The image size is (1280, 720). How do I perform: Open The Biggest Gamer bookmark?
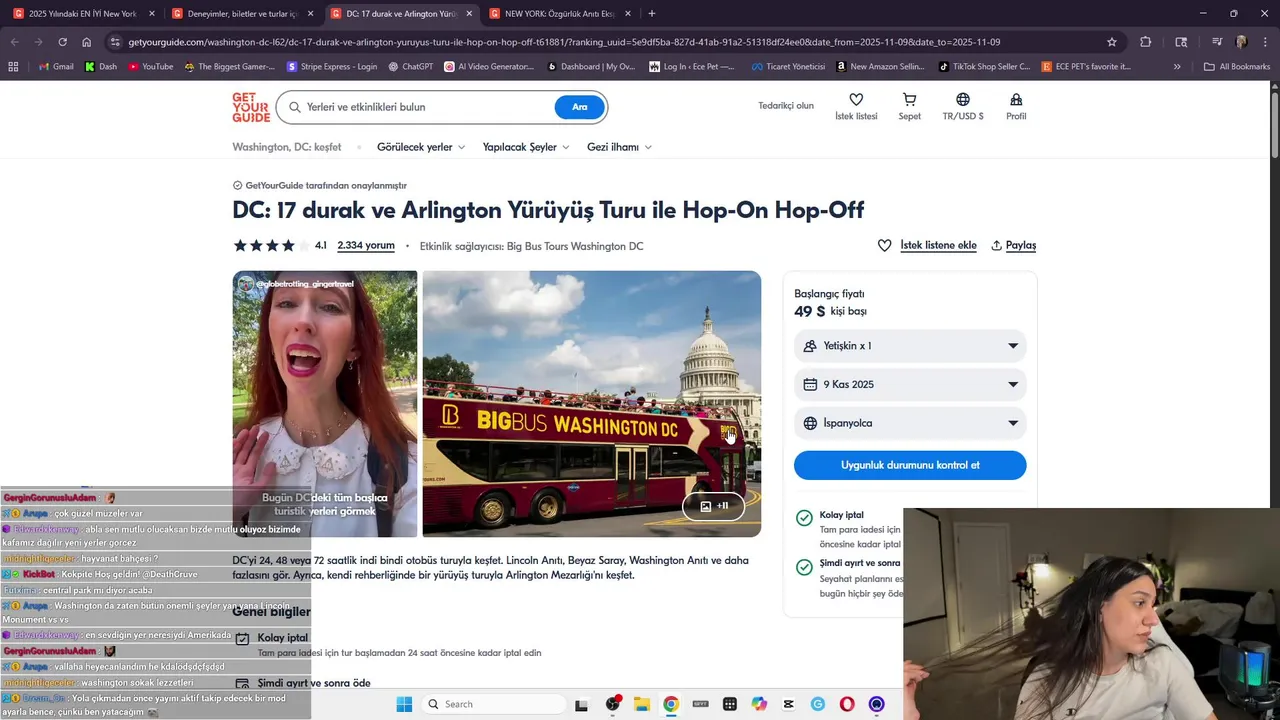click(230, 66)
